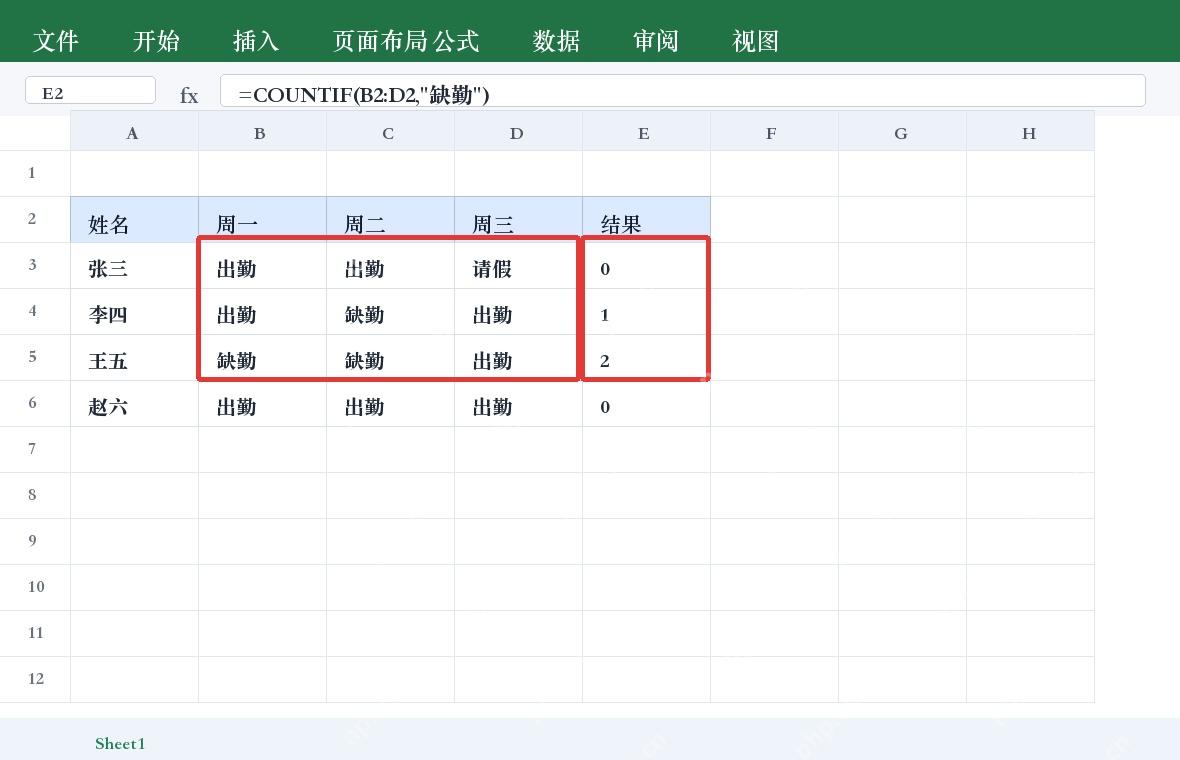
Task: Select column E header
Action: [646, 132]
